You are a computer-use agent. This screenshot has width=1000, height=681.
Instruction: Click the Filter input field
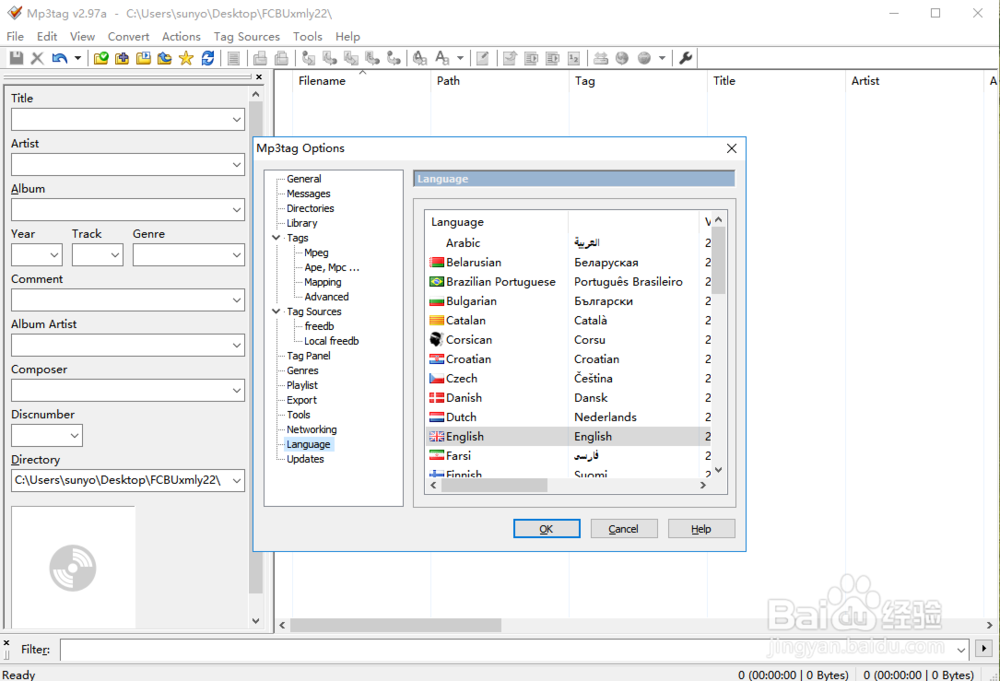(x=515, y=650)
